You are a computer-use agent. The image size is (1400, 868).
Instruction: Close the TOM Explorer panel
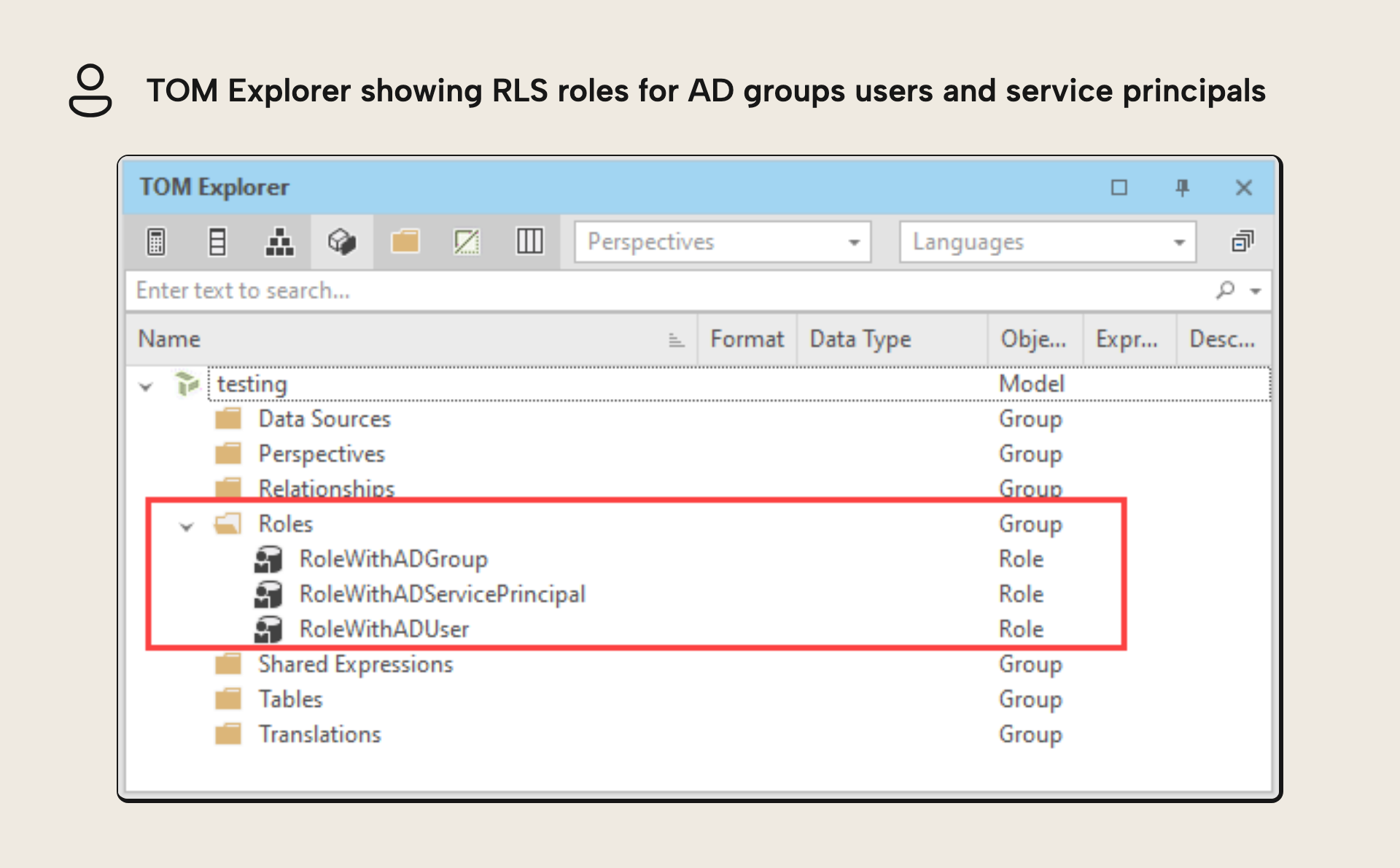tap(1244, 188)
